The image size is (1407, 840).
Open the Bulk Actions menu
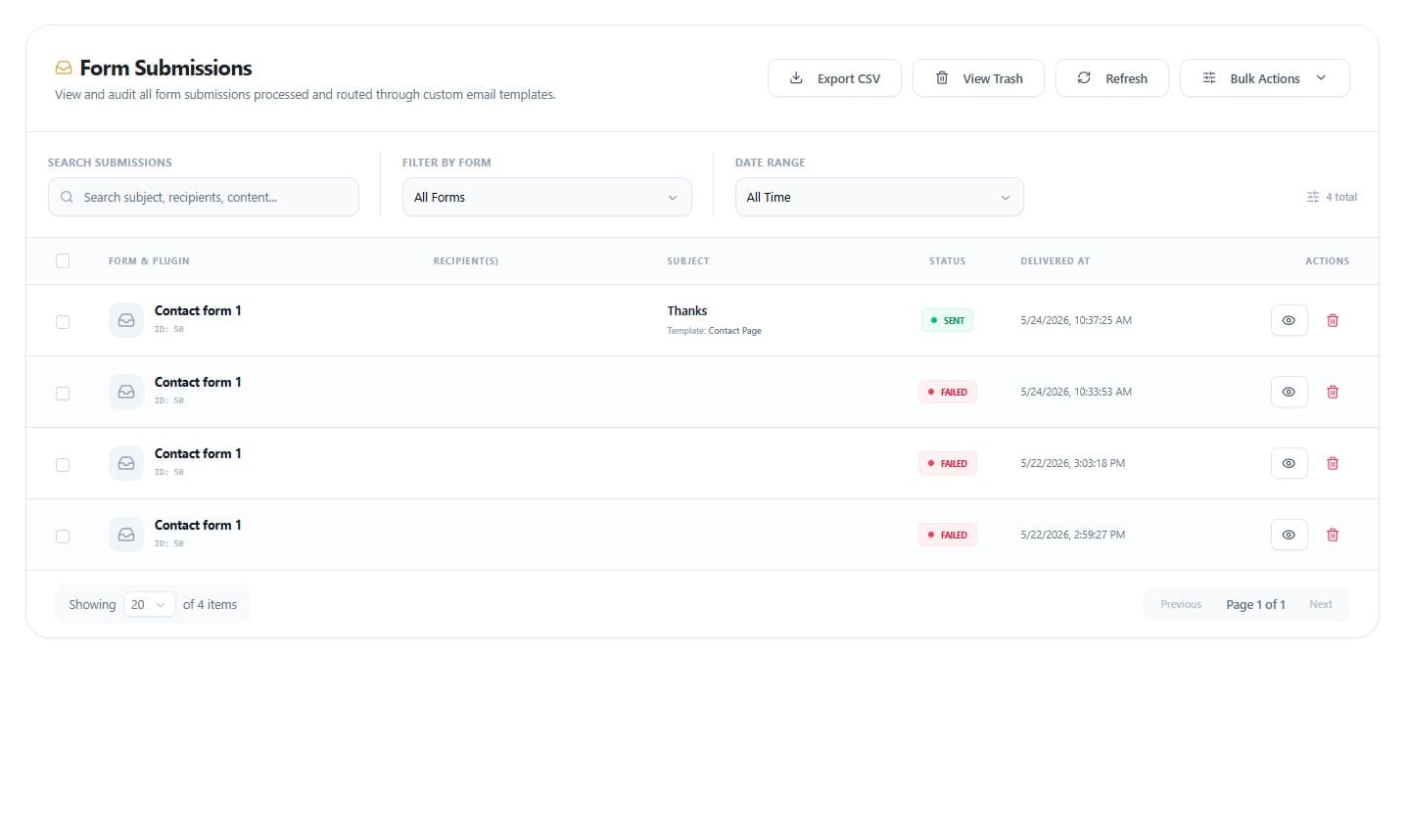[1264, 78]
